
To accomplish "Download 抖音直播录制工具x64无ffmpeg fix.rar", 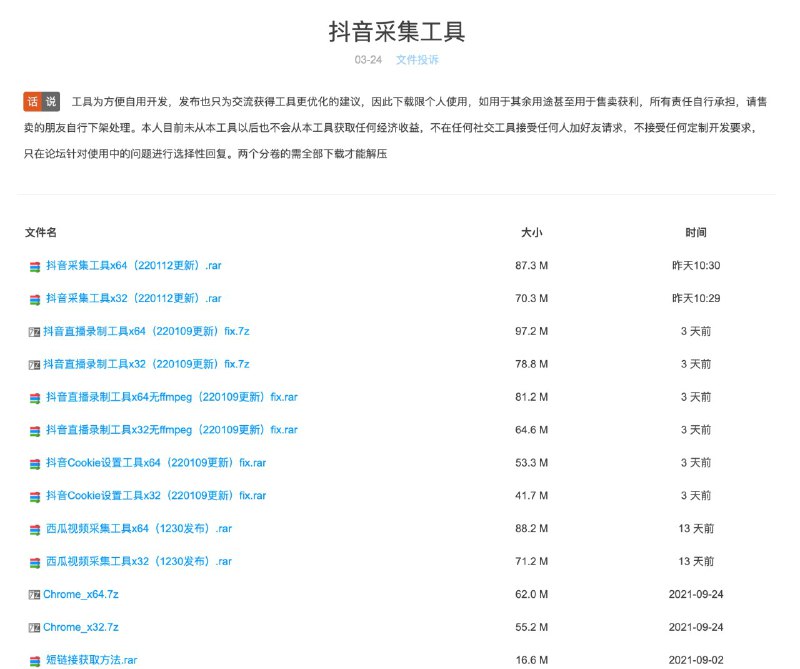I will (172, 397).
